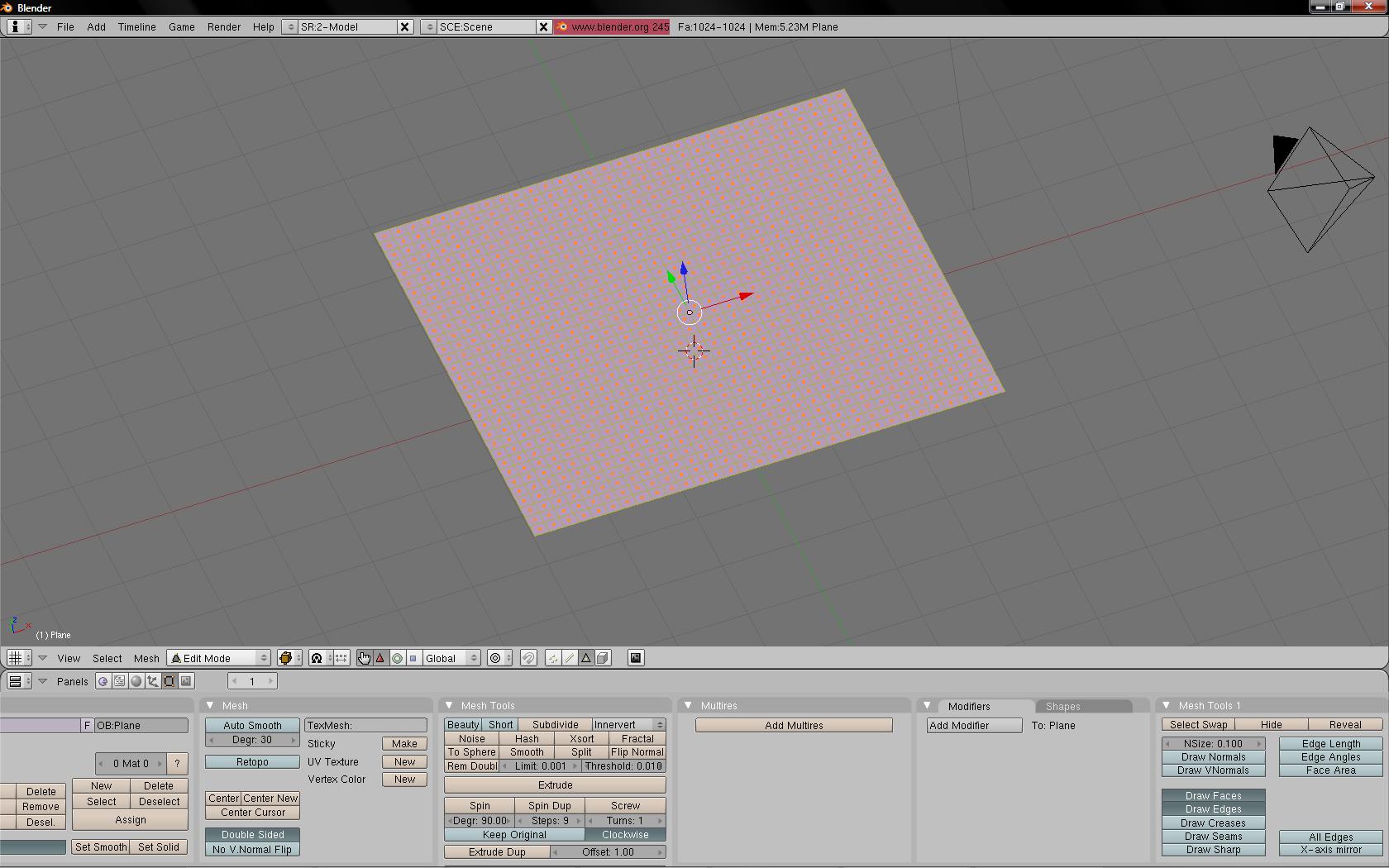
Task: Enable Draw Normals in Mesh Tools 1
Action: 1213,757
